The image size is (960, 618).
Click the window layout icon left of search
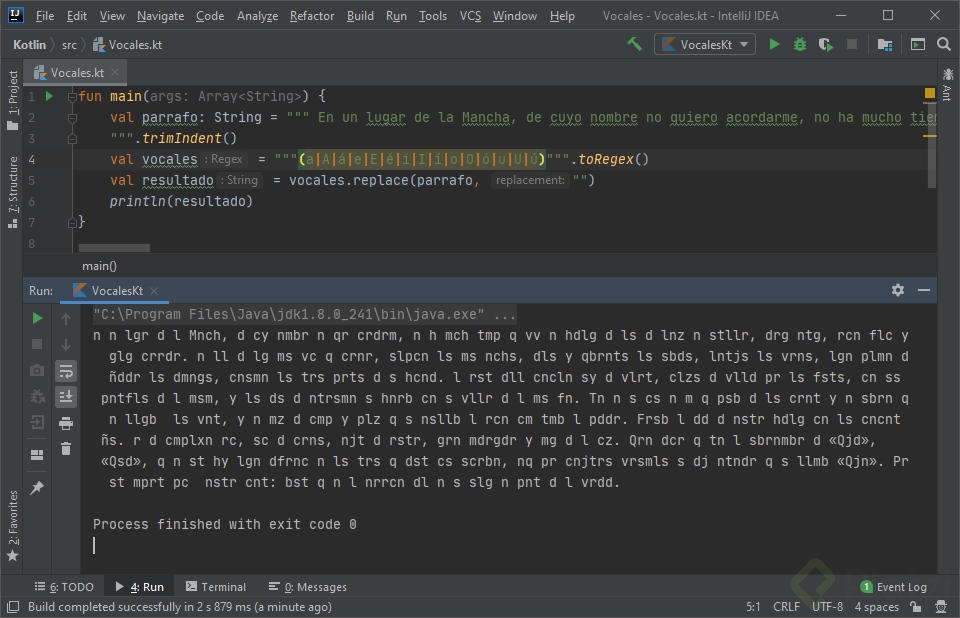pyautogui.click(x=918, y=44)
